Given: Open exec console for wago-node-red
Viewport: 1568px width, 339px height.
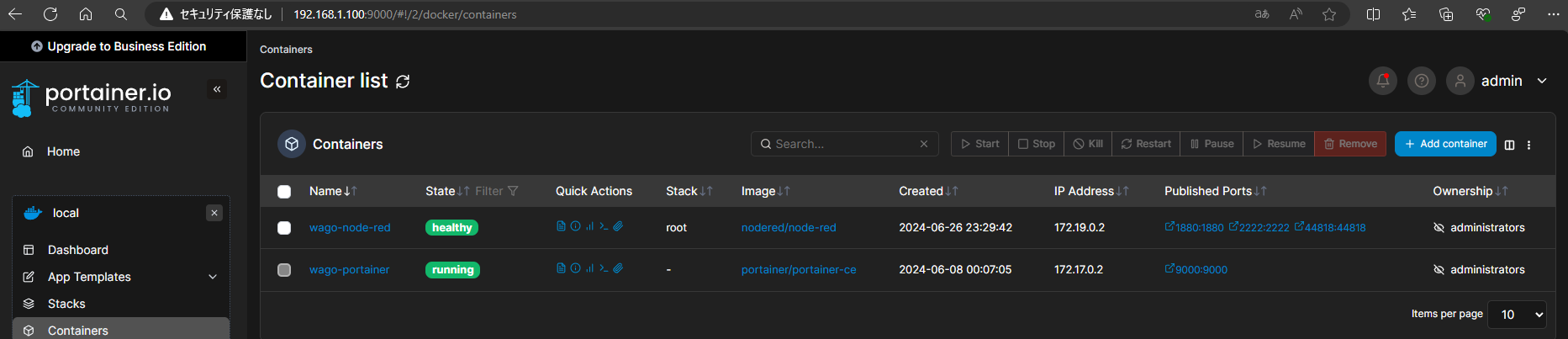Looking at the screenshot, I should click(604, 226).
